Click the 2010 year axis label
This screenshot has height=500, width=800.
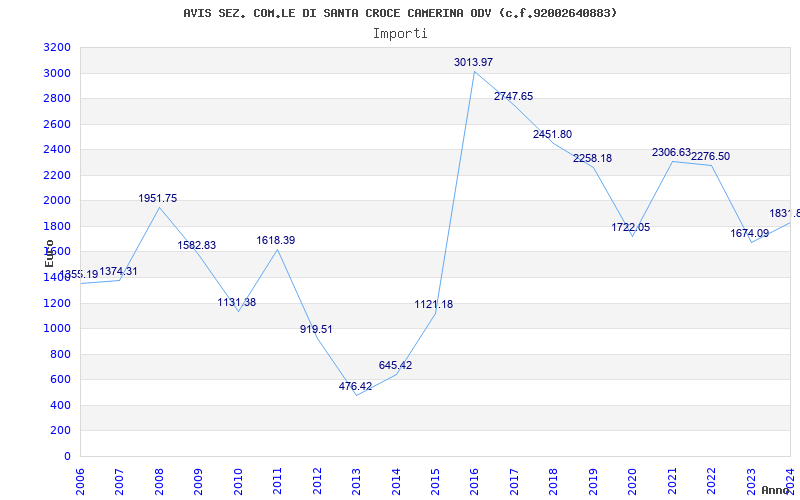238,482
